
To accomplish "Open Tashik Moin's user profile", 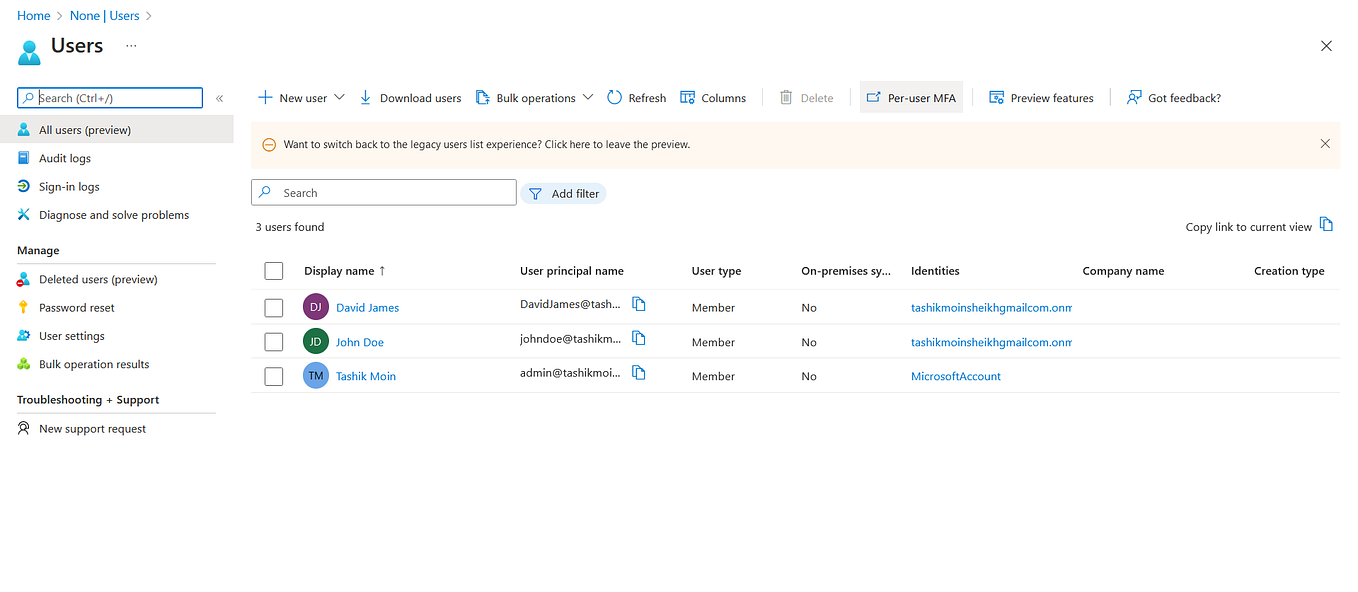I will pos(366,375).
